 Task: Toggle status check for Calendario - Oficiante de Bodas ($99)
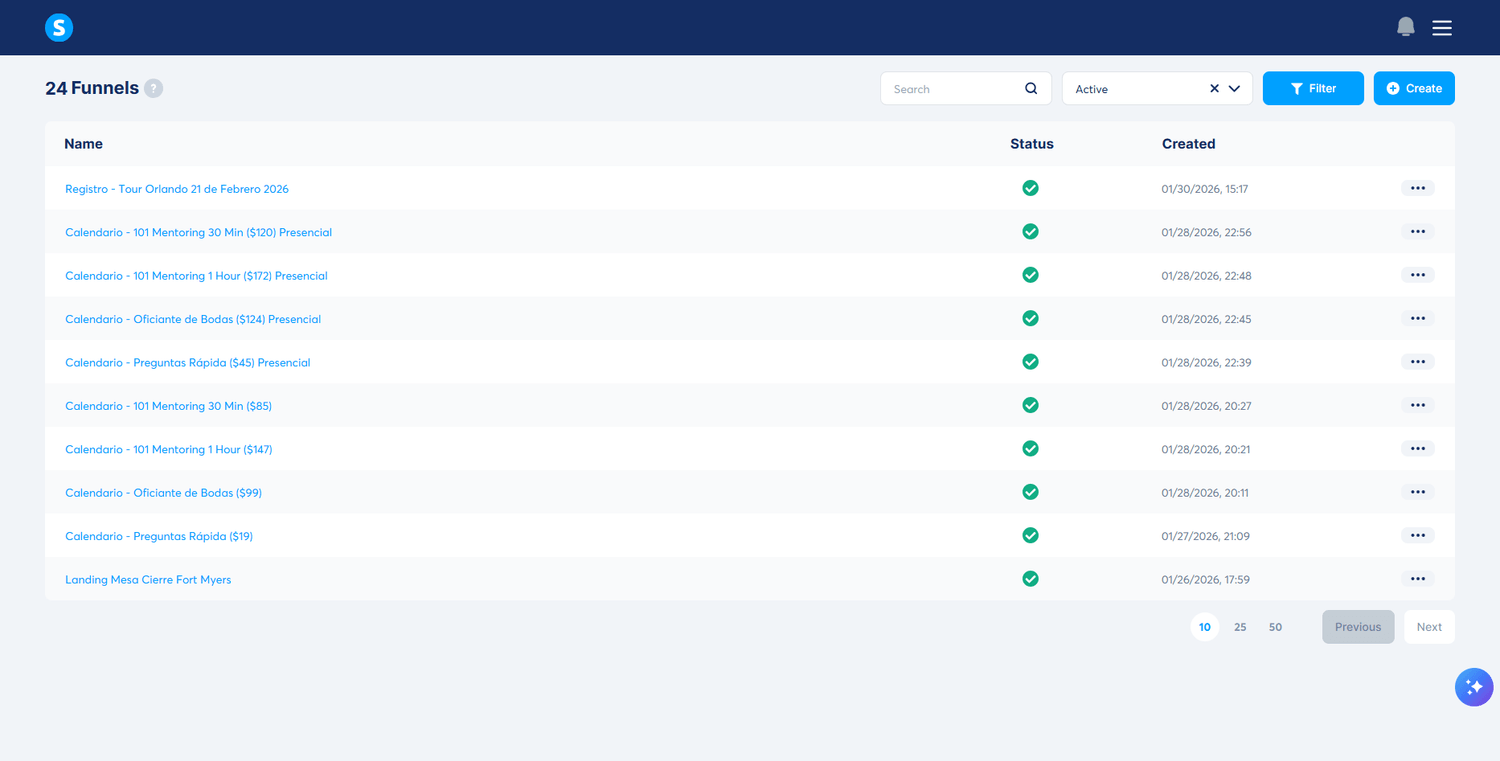[x=1030, y=492]
